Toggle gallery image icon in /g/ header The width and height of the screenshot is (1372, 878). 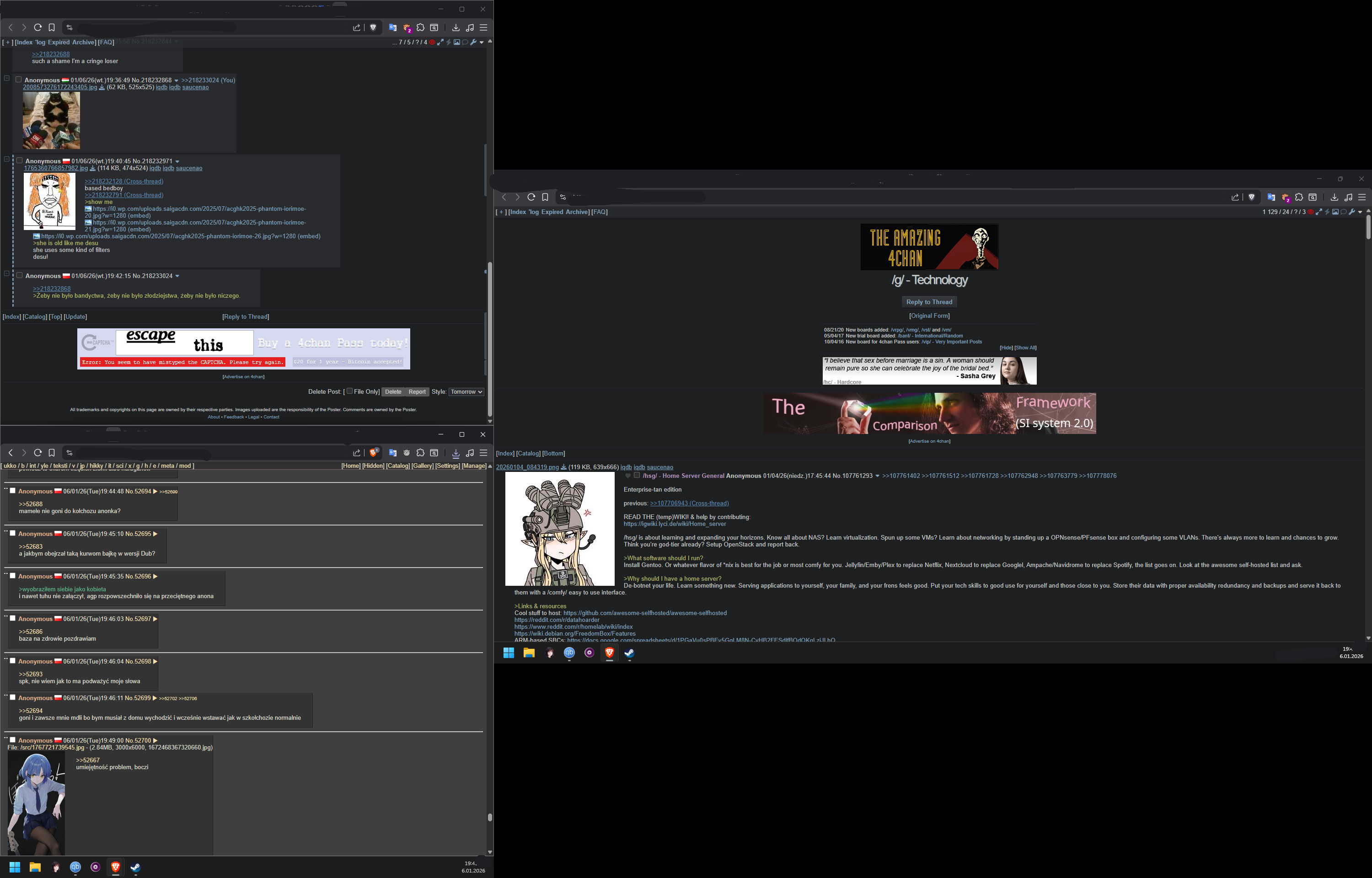(1335, 212)
